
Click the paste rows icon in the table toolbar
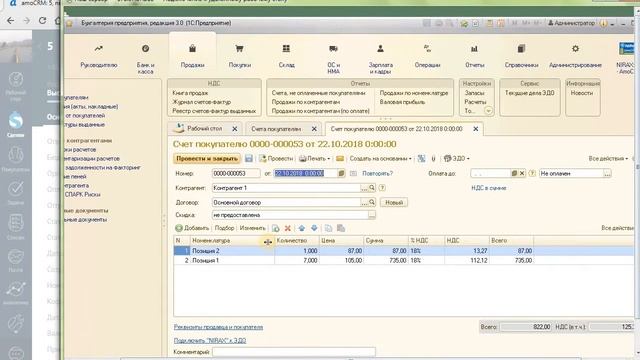coord(341,228)
